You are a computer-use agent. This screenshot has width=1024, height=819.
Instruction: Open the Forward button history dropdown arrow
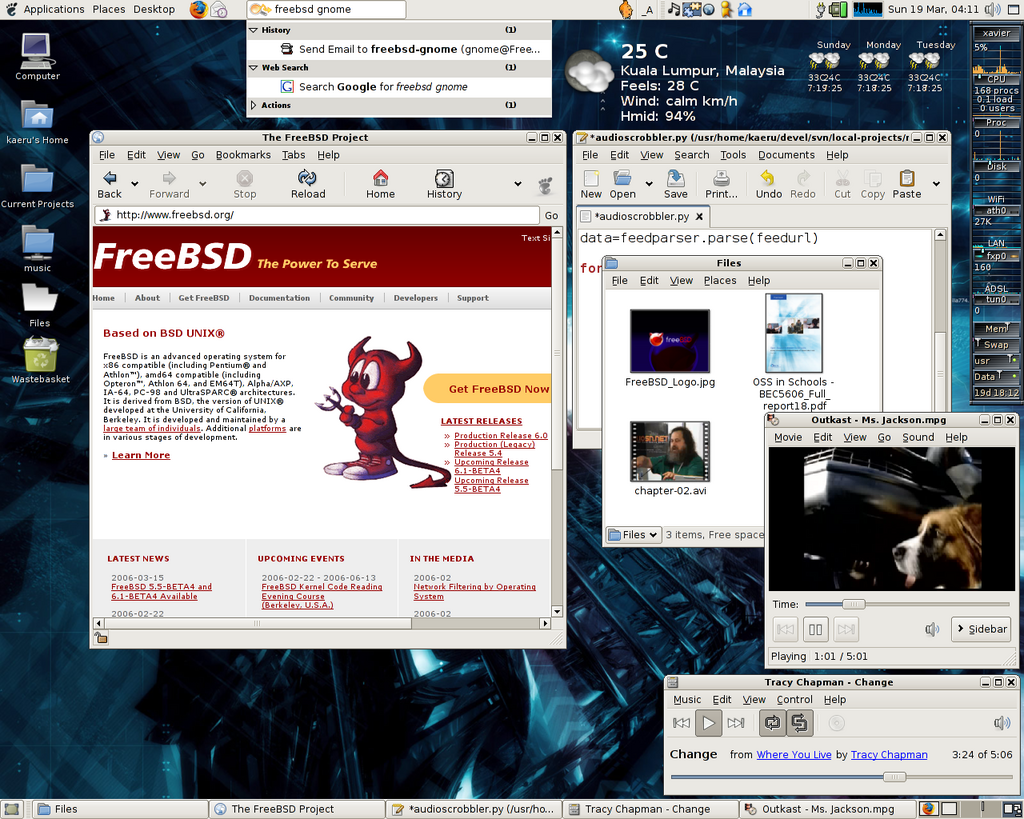[x=202, y=184]
